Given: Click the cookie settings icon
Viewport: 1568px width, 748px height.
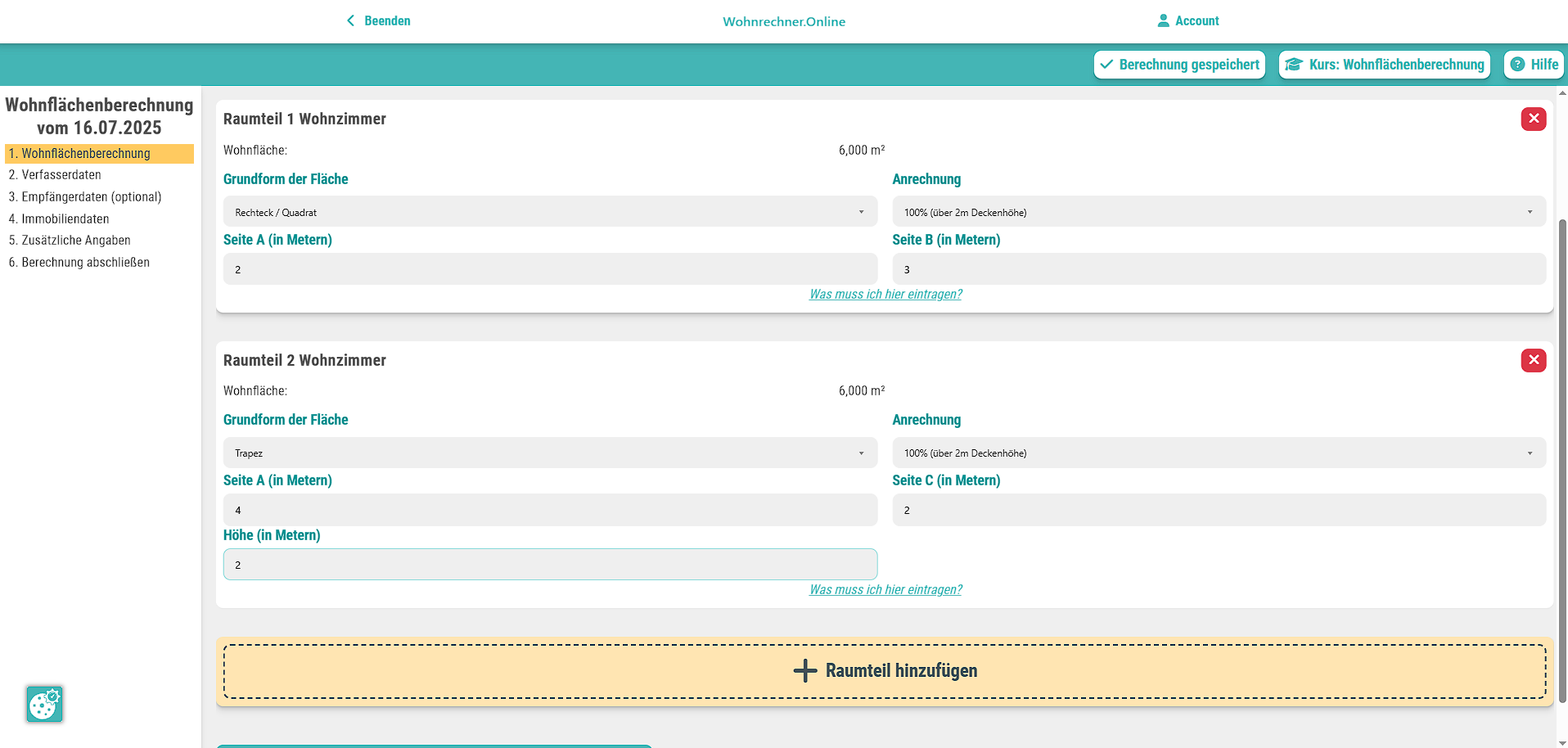Looking at the screenshot, I should click(x=44, y=704).
